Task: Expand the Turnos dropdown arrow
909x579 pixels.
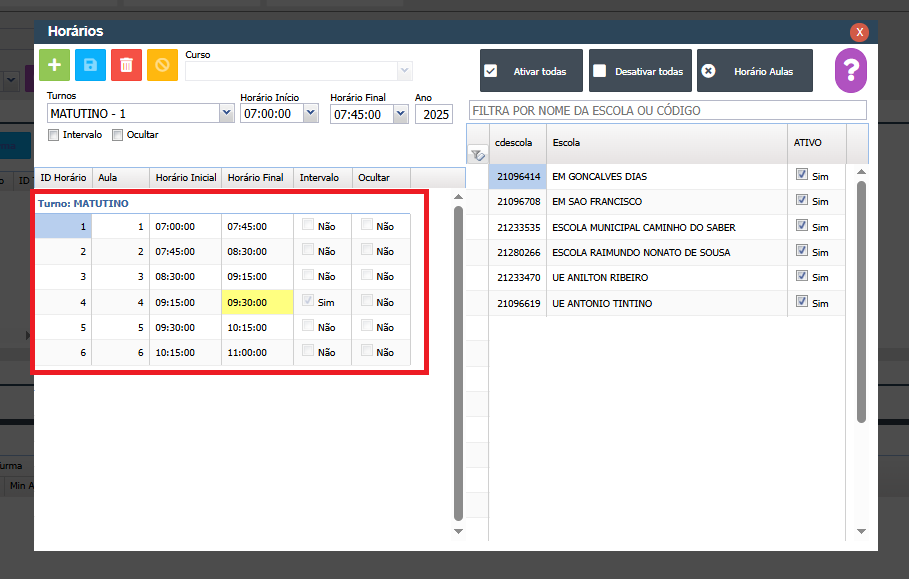Action: pyautogui.click(x=227, y=113)
